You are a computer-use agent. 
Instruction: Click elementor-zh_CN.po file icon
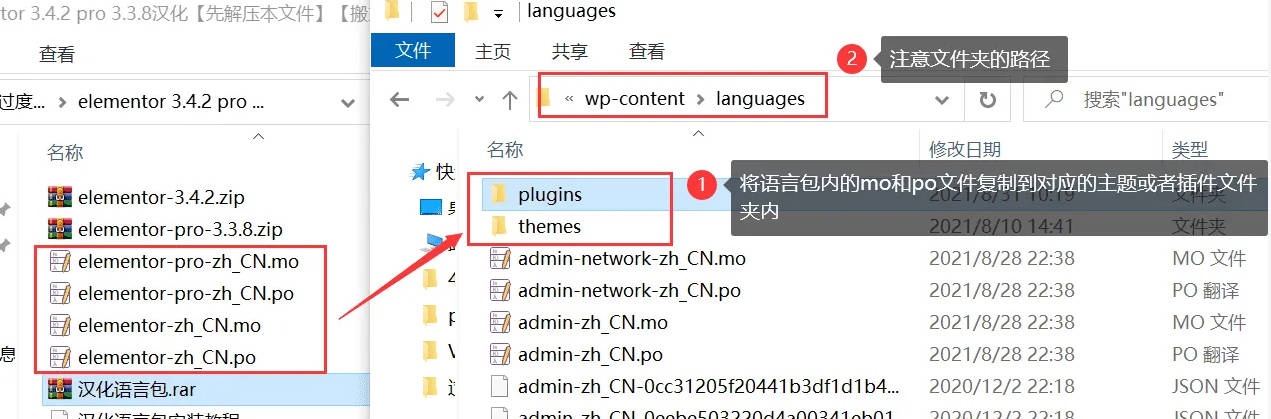60,357
